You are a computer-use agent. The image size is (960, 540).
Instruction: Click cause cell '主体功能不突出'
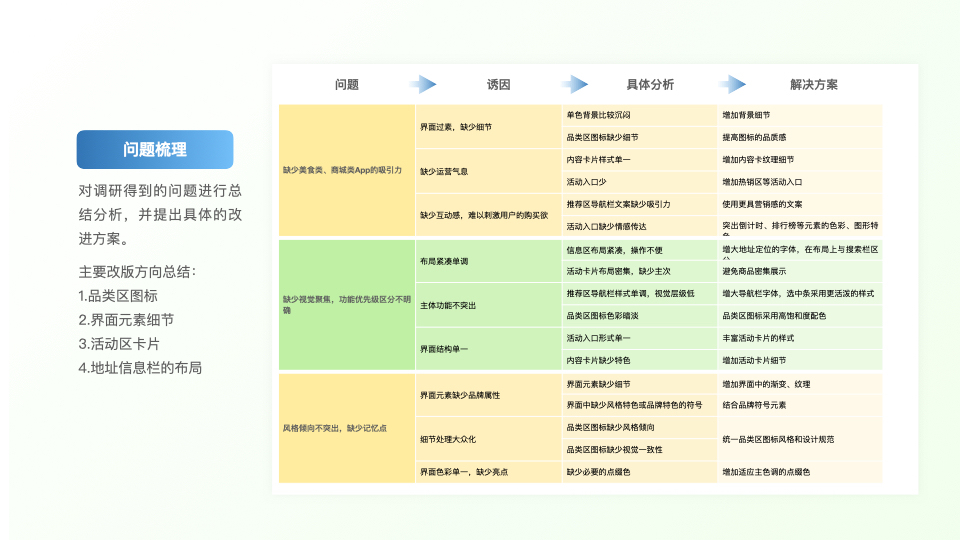point(489,305)
